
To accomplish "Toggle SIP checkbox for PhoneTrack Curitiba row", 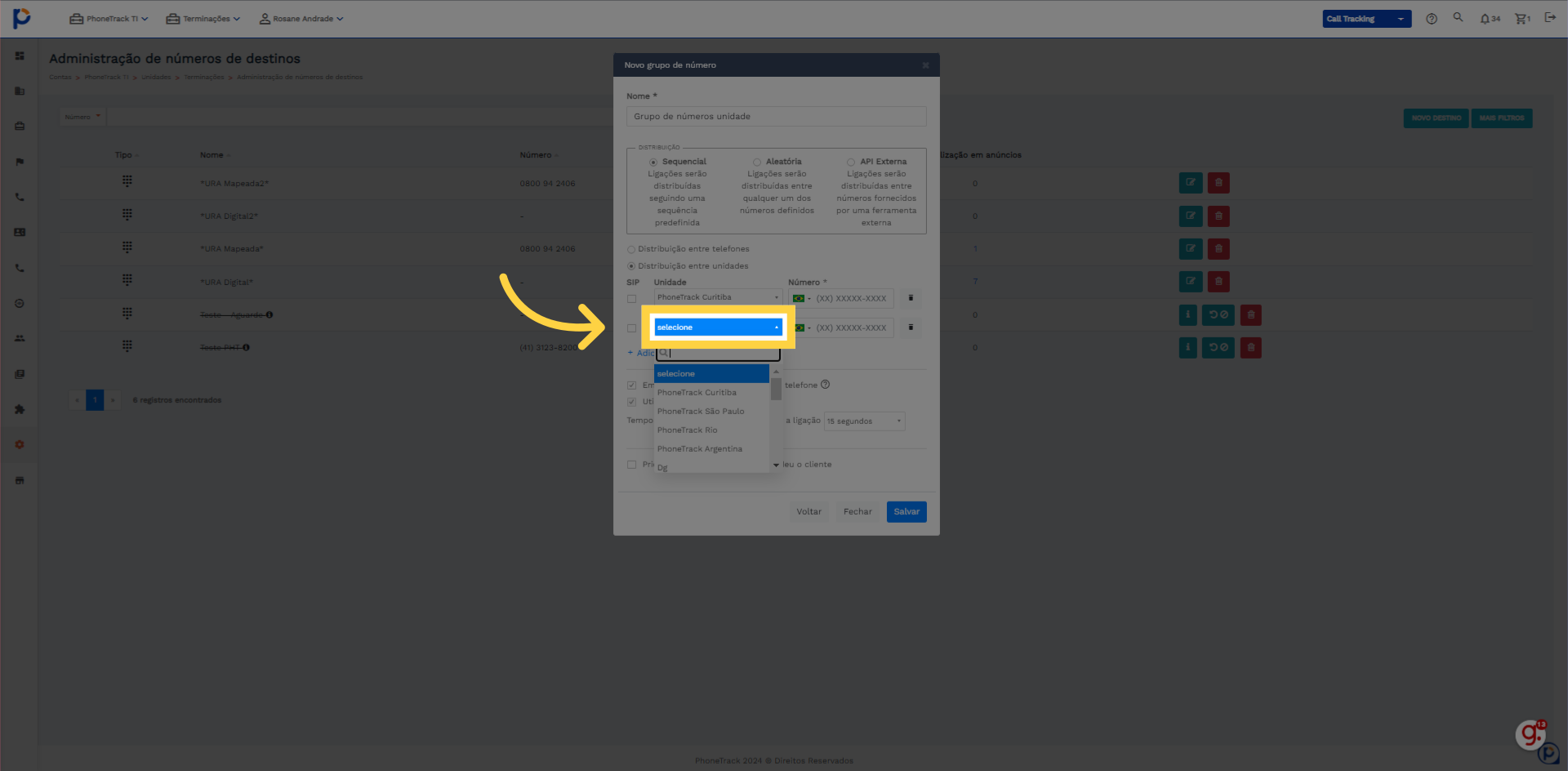I will (x=631, y=299).
